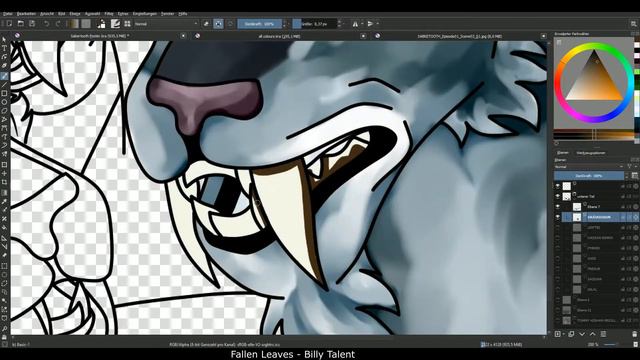Open the workspace chooser
The width and height of the screenshot is (640, 360).
(x=633, y=24)
